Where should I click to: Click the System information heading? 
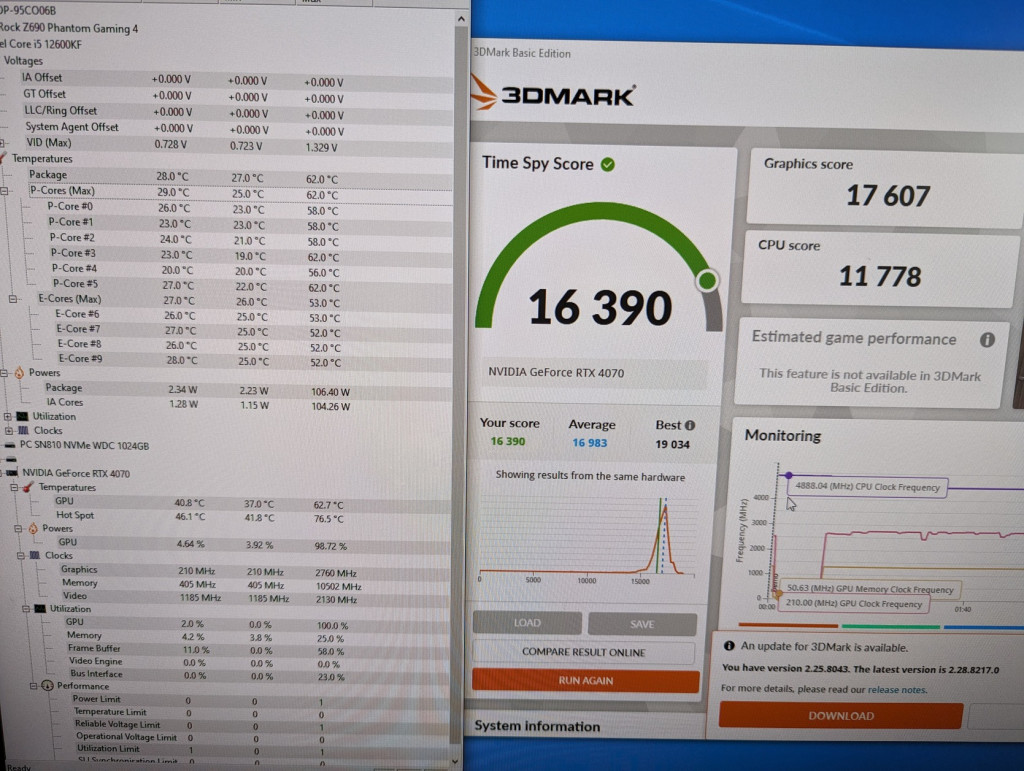click(x=537, y=726)
